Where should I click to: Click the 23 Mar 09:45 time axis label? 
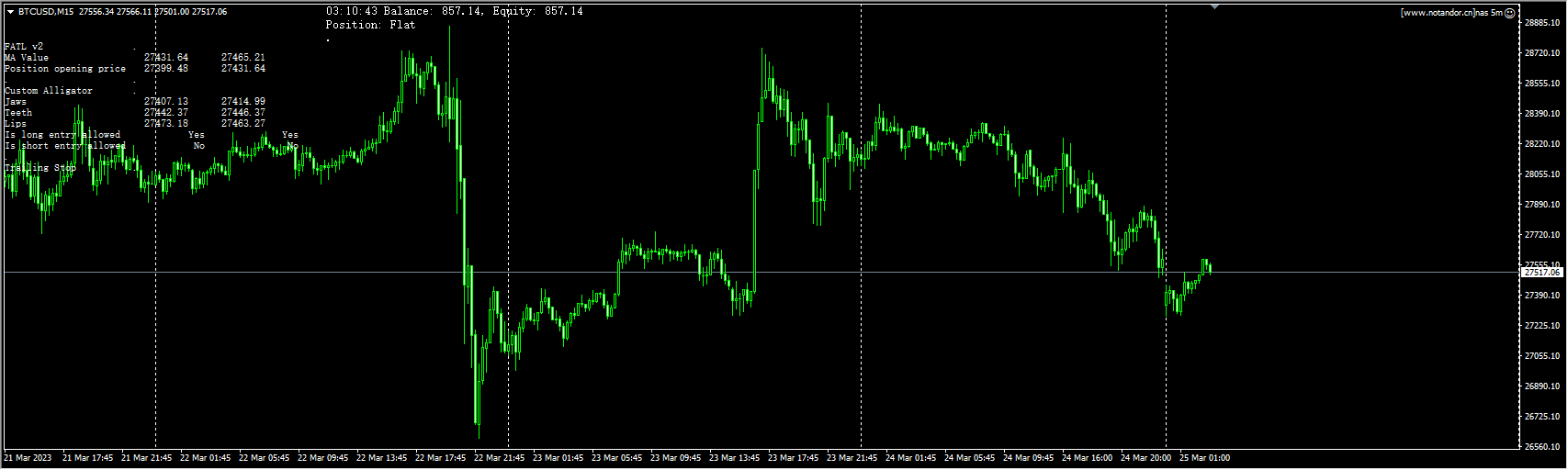click(x=675, y=458)
